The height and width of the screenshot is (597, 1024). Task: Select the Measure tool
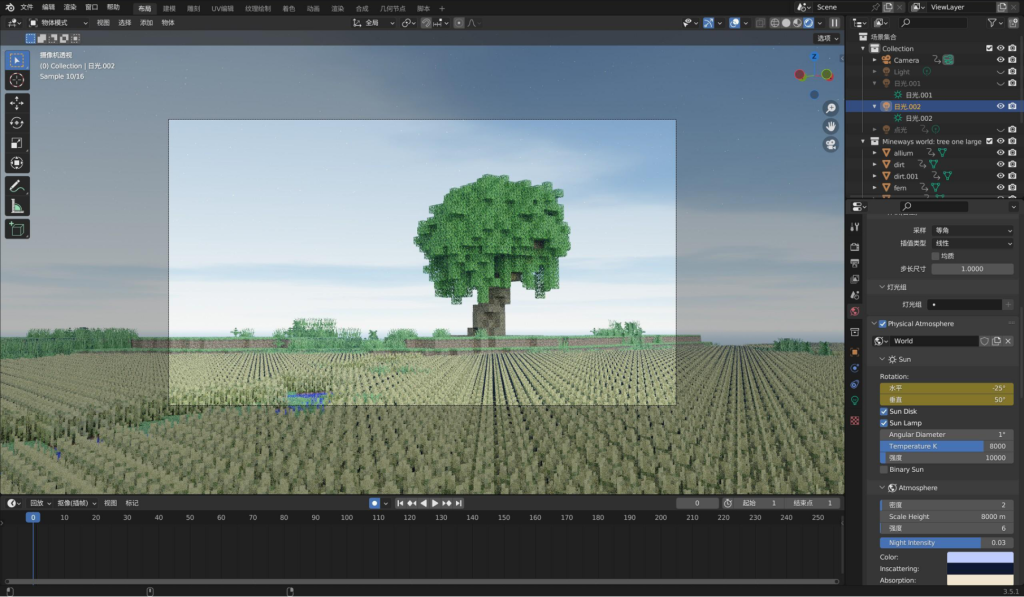tap(17, 206)
